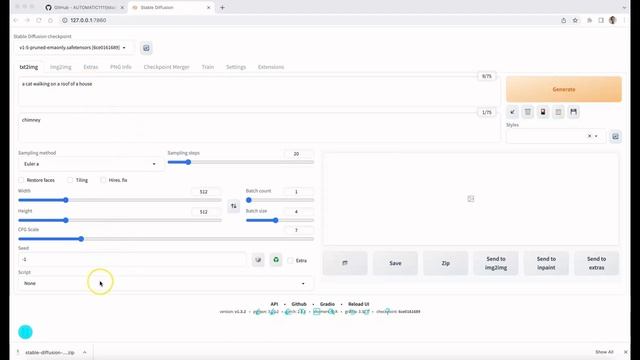Show all downloads
This screenshot has height=360, width=640.
click(x=604, y=352)
